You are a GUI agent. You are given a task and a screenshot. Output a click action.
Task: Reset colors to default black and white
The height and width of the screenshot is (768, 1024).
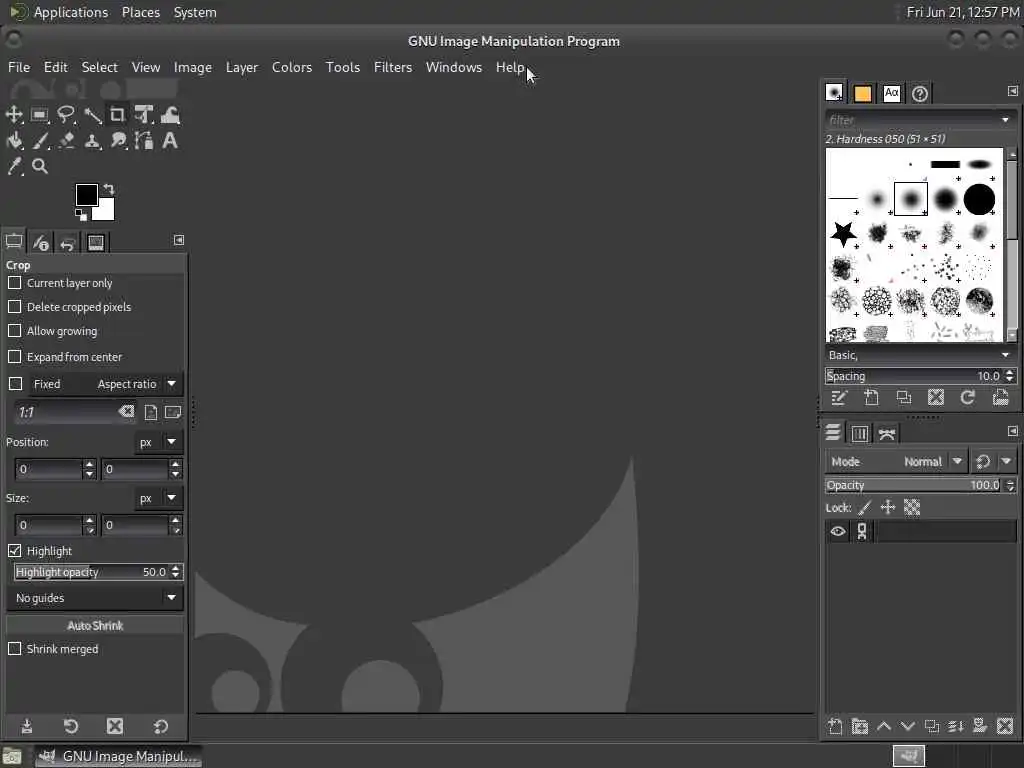80,215
